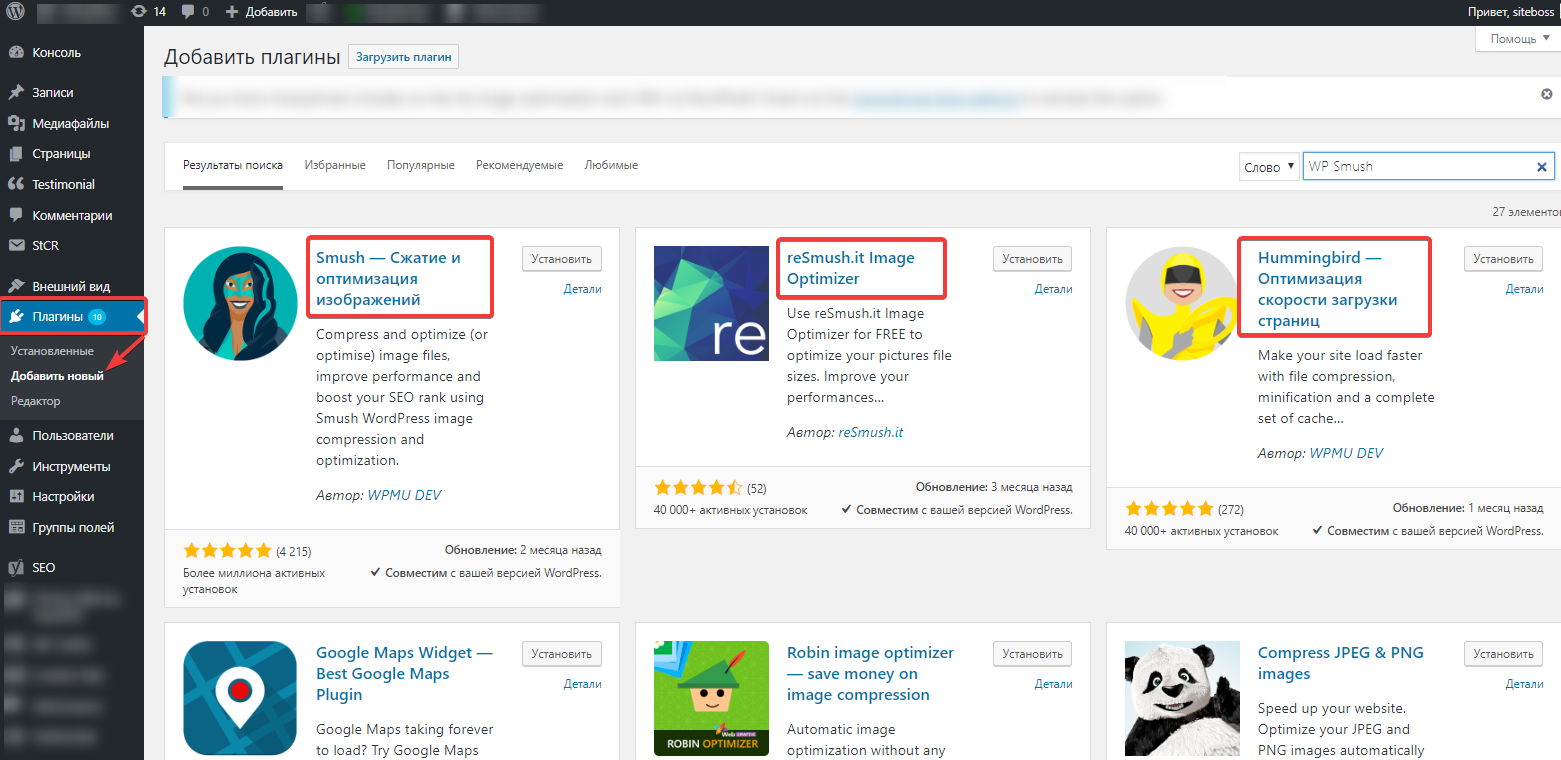Click the WordPress logo in admin bar
Viewport: 1561px width, 760px height.
coord(16,12)
